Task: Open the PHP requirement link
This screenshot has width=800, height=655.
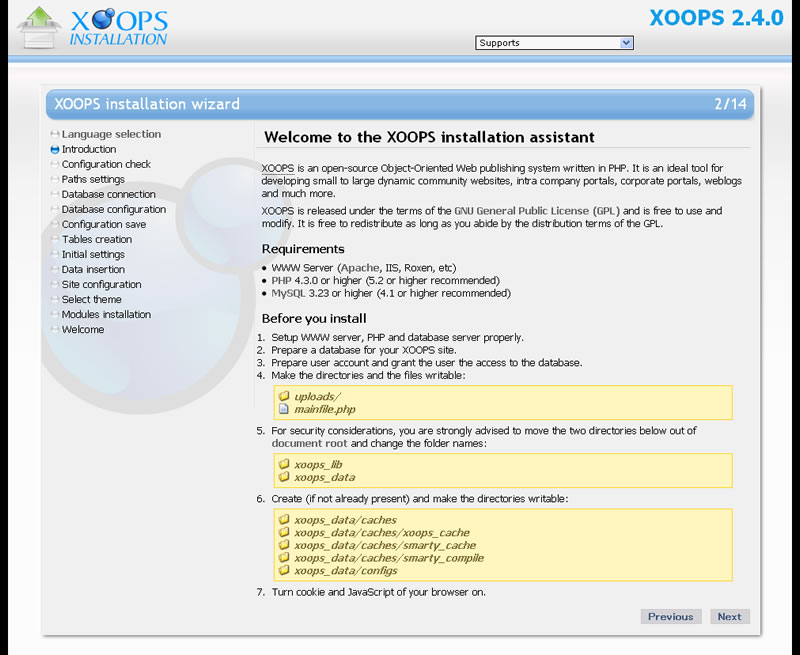Action: (281, 281)
